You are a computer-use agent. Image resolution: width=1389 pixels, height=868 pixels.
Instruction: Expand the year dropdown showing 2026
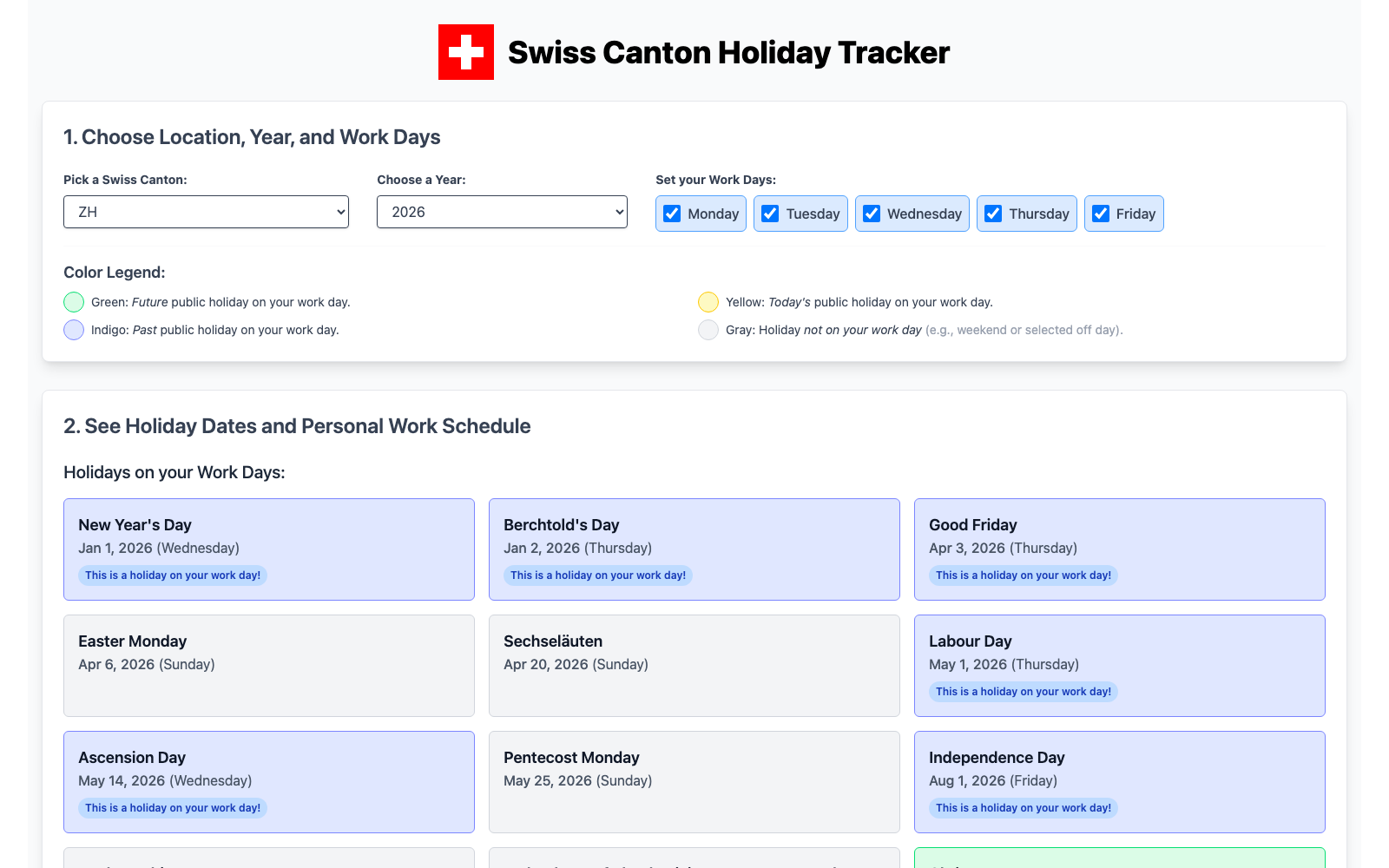[502, 212]
